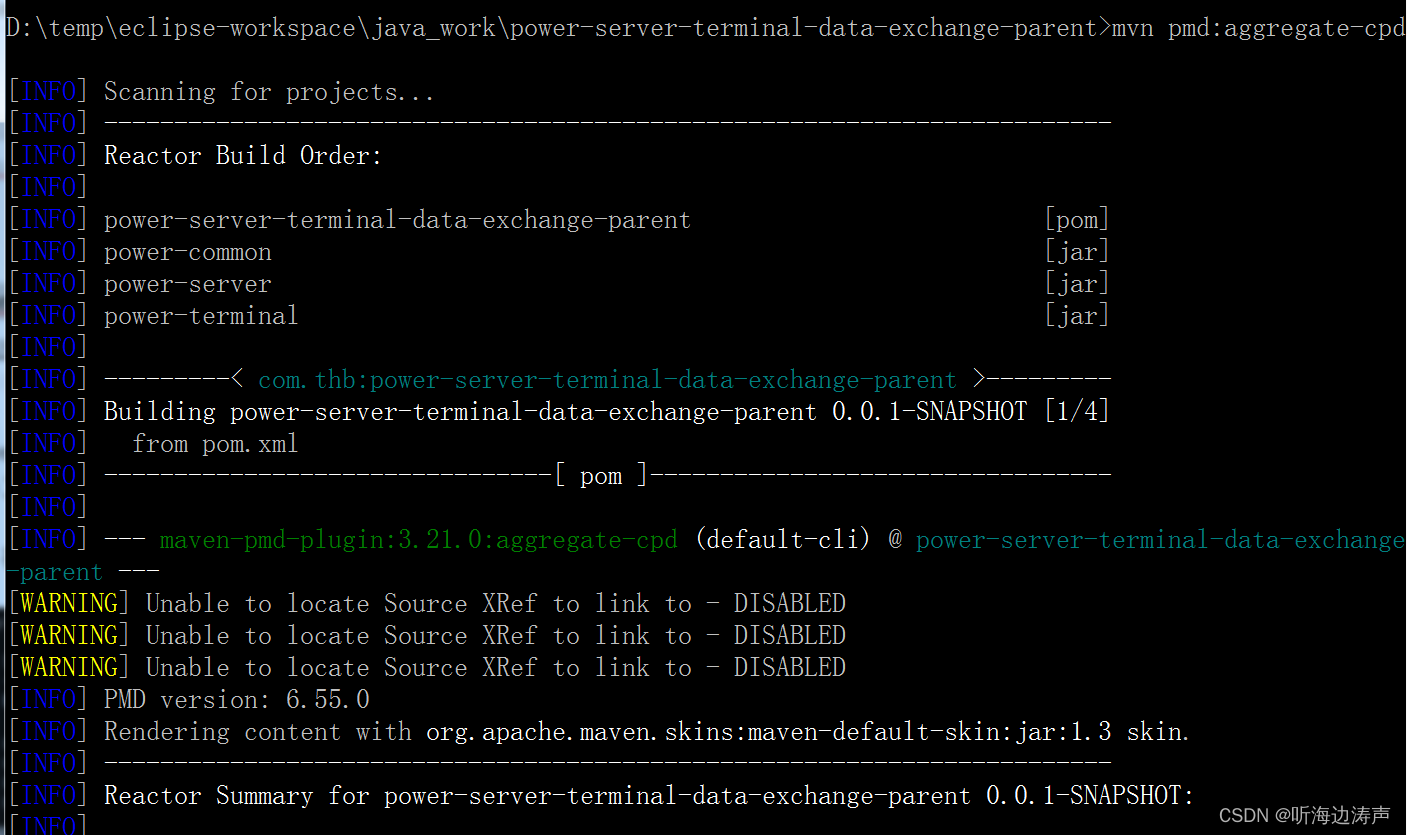Click the 'Reactor Summary for' line
This screenshot has height=835, width=1407.
(649, 796)
